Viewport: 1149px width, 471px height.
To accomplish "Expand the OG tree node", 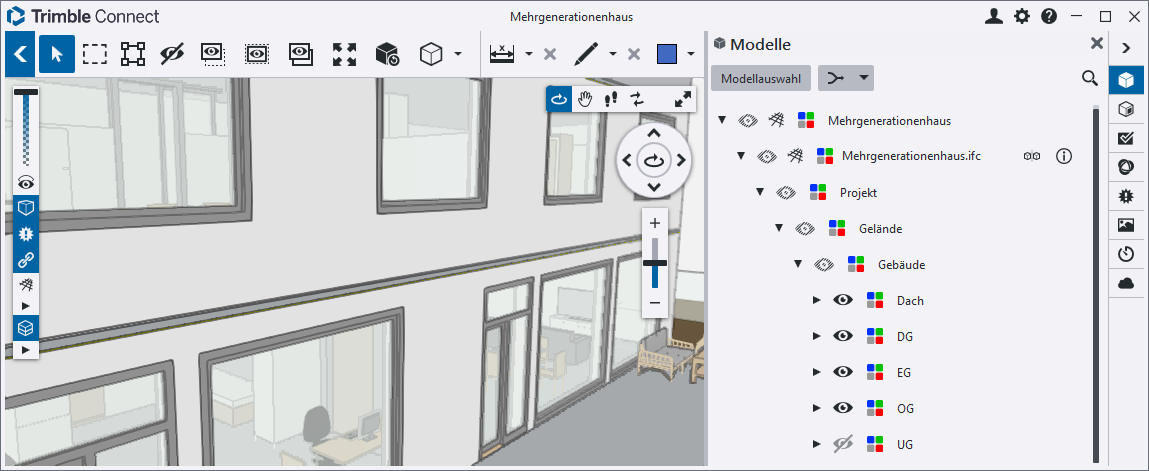I will click(x=816, y=408).
